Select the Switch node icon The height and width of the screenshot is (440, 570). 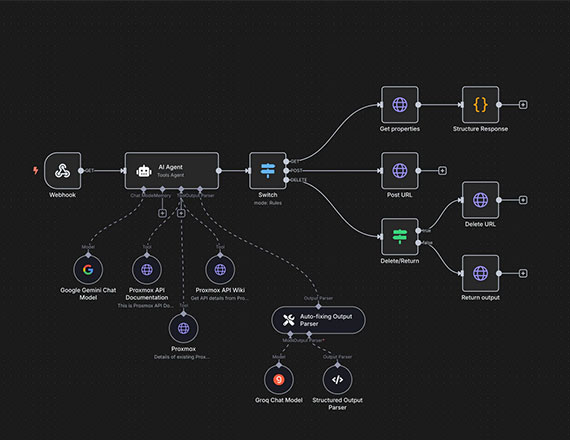[268, 171]
